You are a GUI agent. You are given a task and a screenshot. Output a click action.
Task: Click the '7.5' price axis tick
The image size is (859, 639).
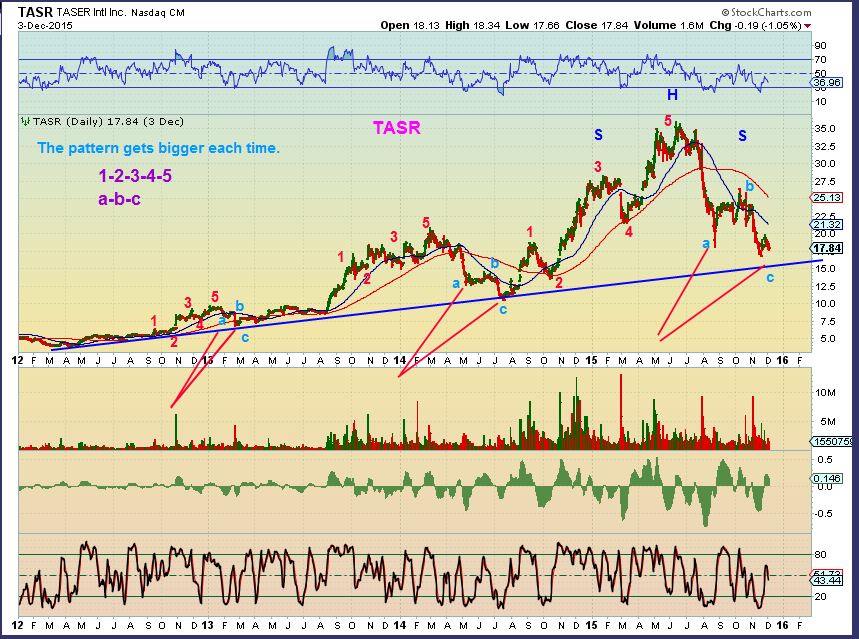tap(828, 321)
